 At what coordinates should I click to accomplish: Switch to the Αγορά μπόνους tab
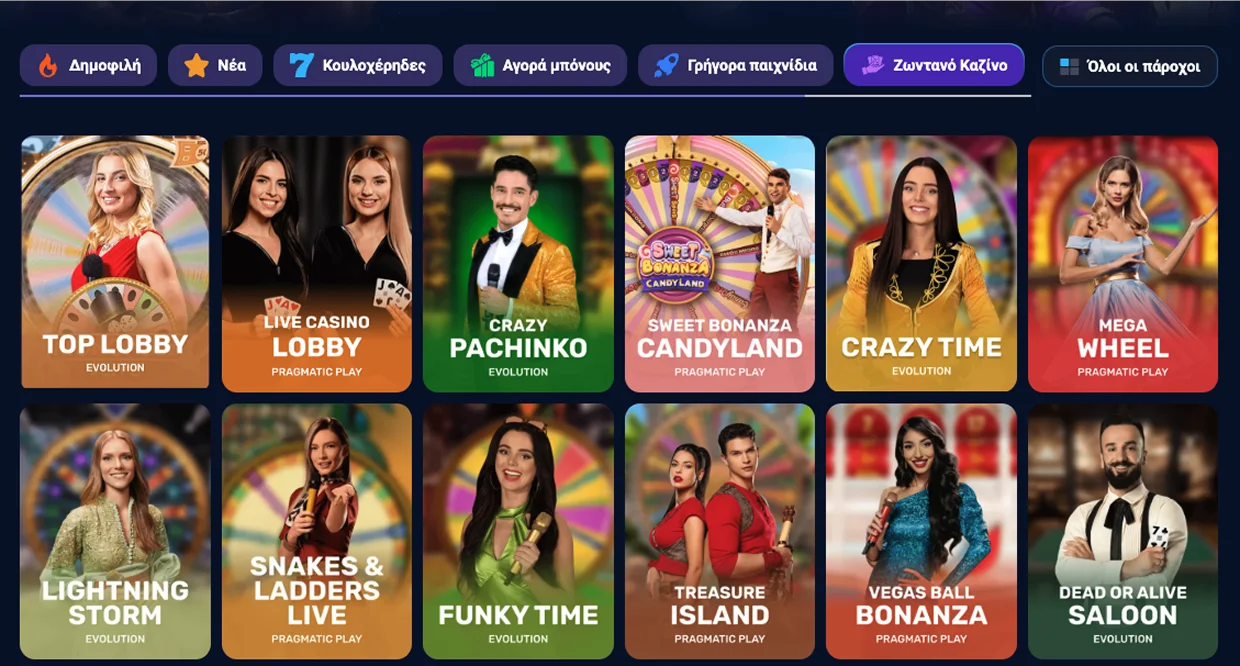point(540,66)
